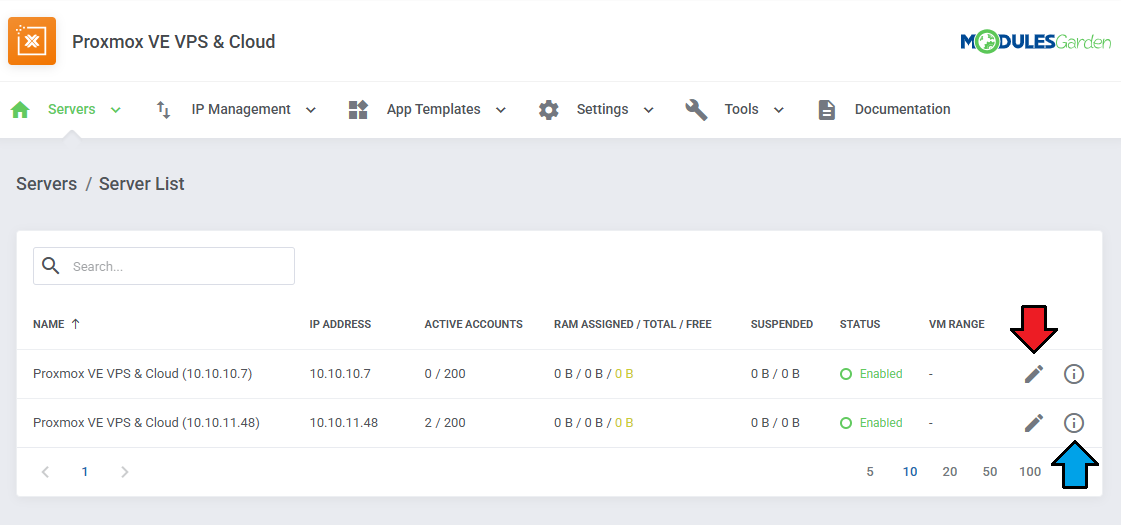Click the Proxmox VE VPS & Cloud title

click(174, 41)
